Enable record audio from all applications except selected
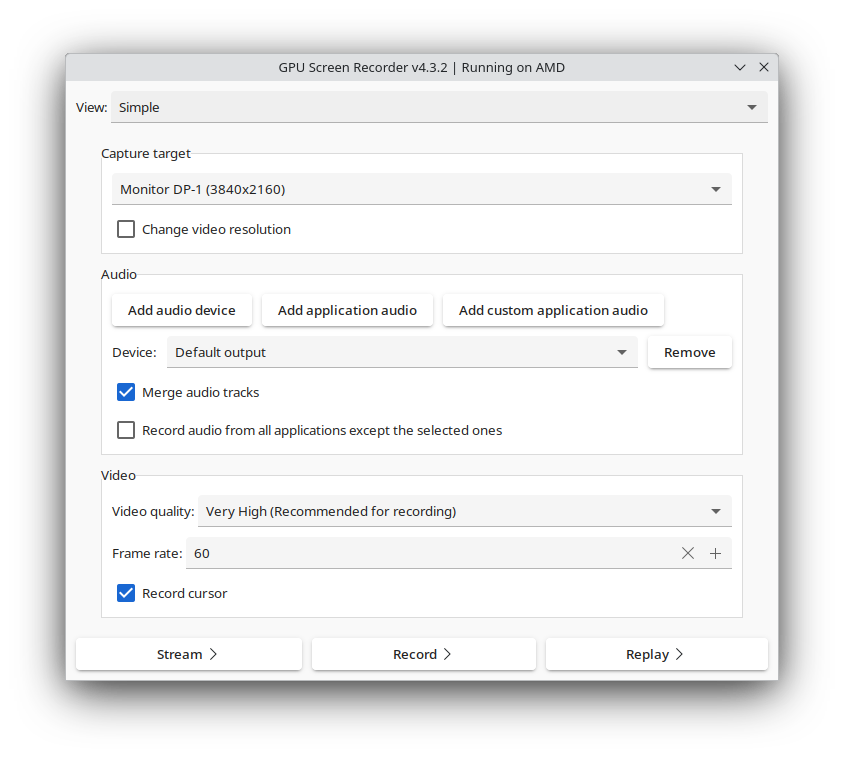844x758 pixels. click(x=126, y=430)
